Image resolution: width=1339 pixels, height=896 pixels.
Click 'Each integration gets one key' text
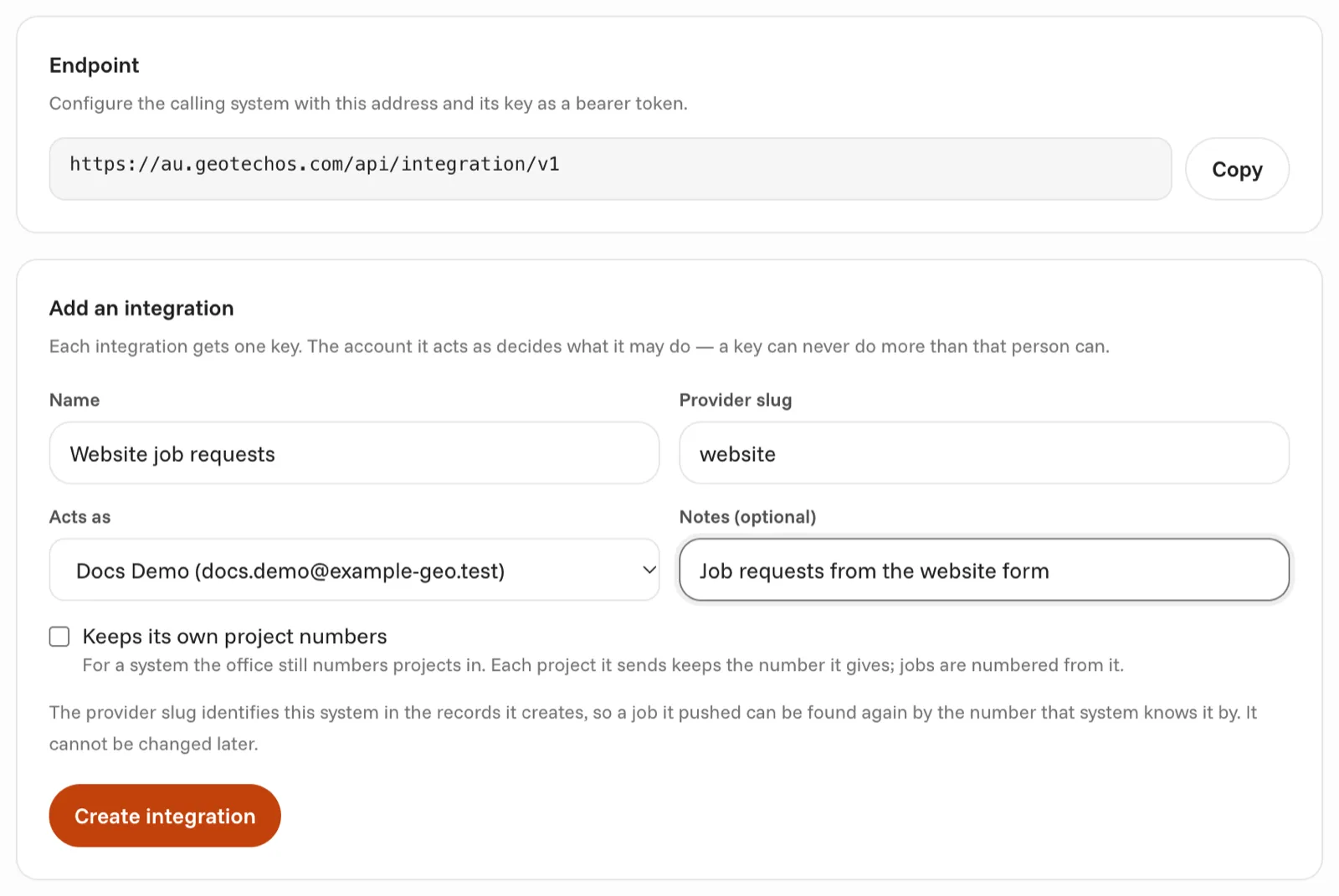pyautogui.click(x=579, y=346)
